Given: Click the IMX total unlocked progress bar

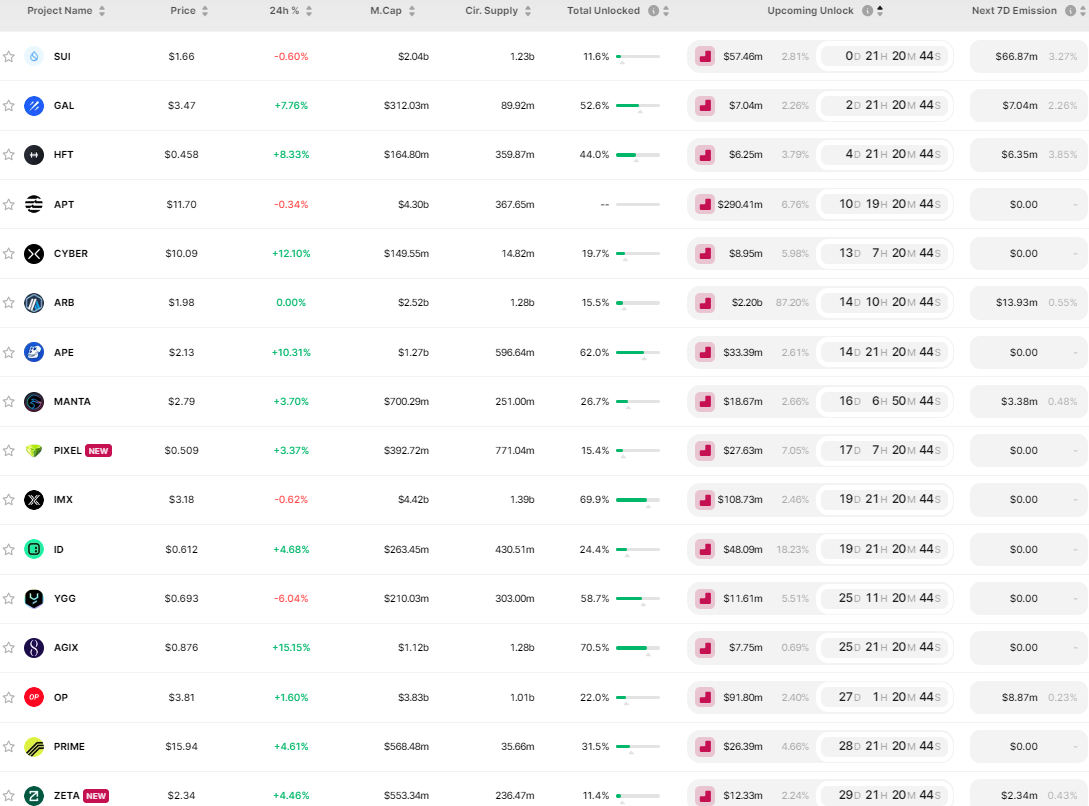Looking at the screenshot, I should click(637, 500).
